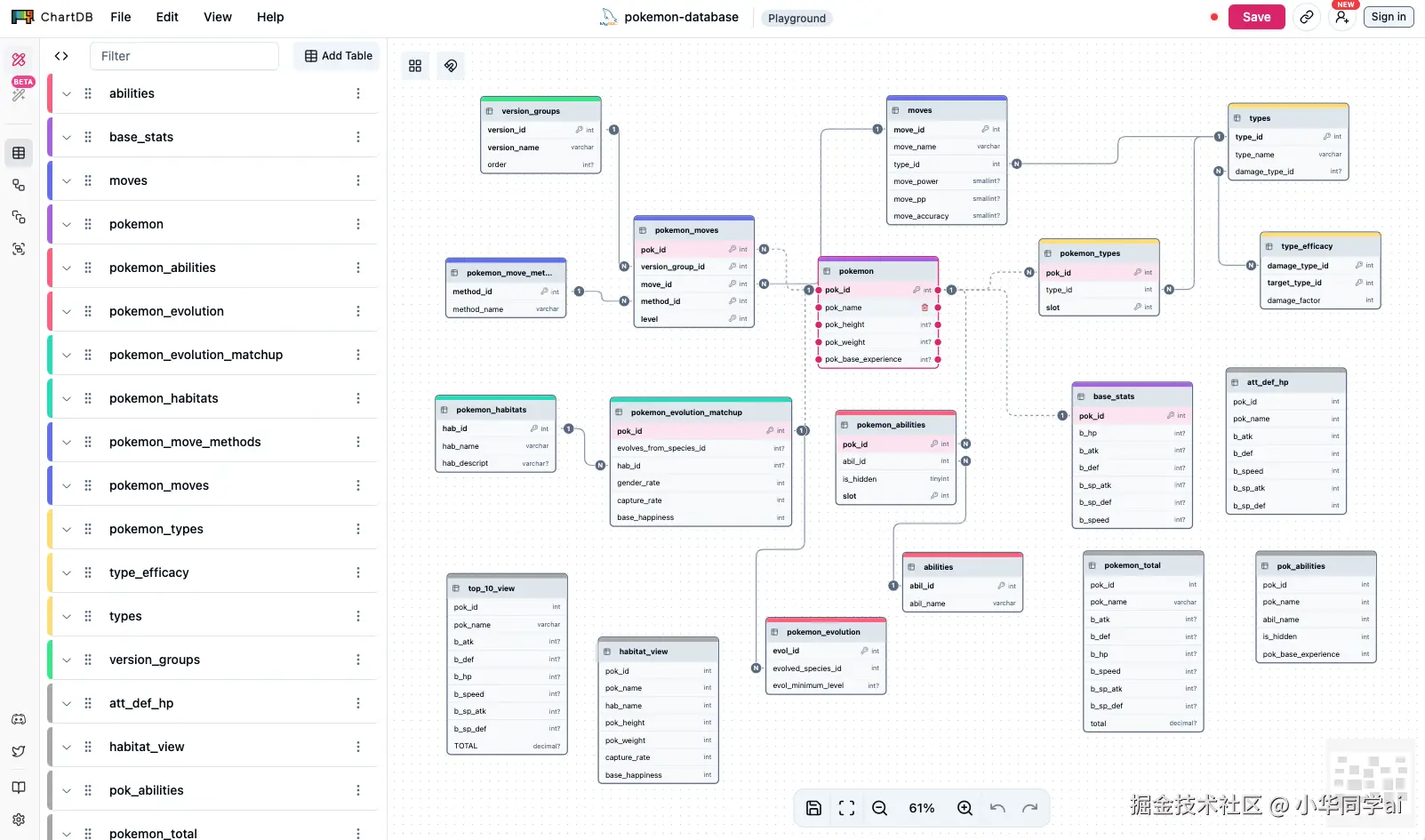Open the three-dot menu for habitat_view table
Image resolution: width=1425 pixels, height=840 pixels.
(358, 747)
